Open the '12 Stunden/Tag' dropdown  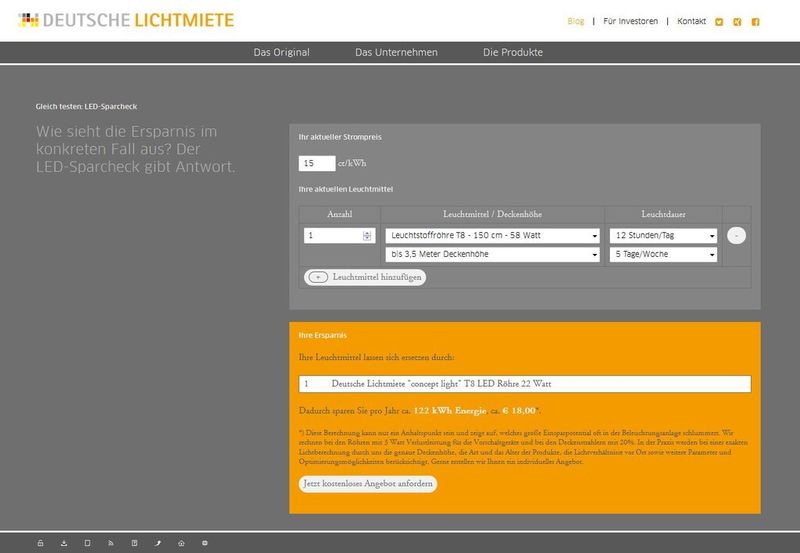[663, 235]
